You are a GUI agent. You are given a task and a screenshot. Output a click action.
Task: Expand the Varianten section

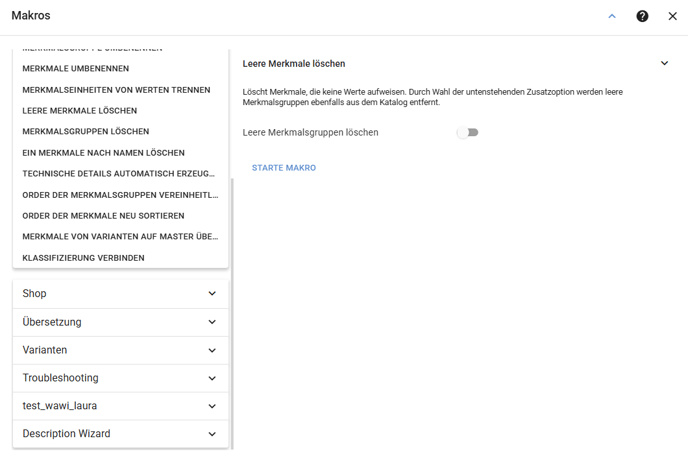tap(121, 350)
